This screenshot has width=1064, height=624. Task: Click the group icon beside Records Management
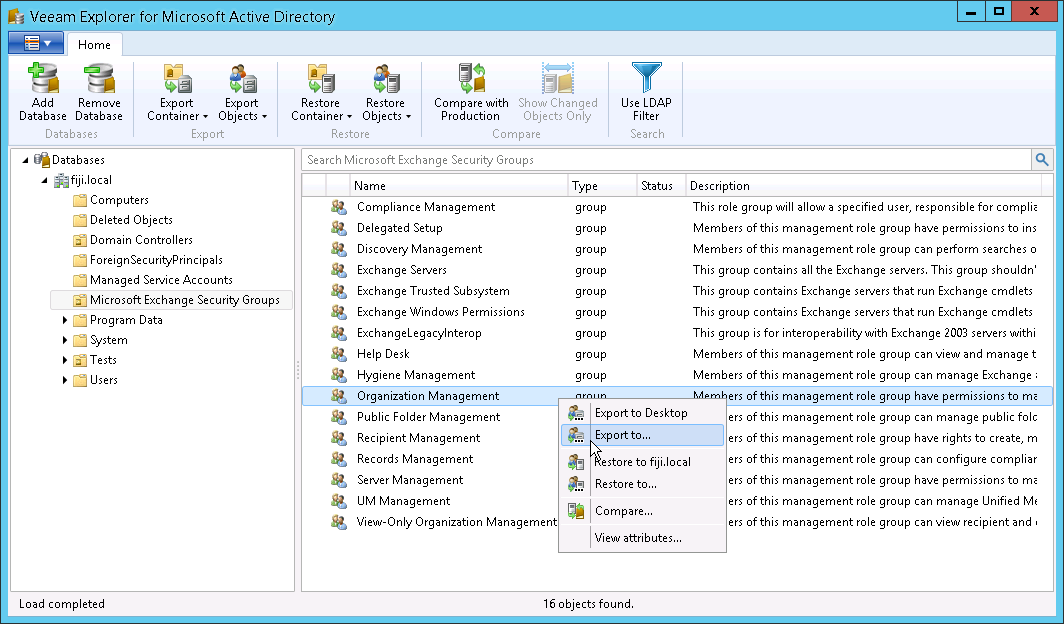(339, 459)
